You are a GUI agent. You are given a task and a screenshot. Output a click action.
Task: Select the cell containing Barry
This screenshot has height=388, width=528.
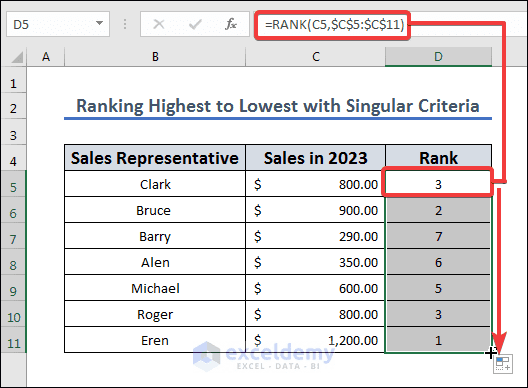(155, 236)
